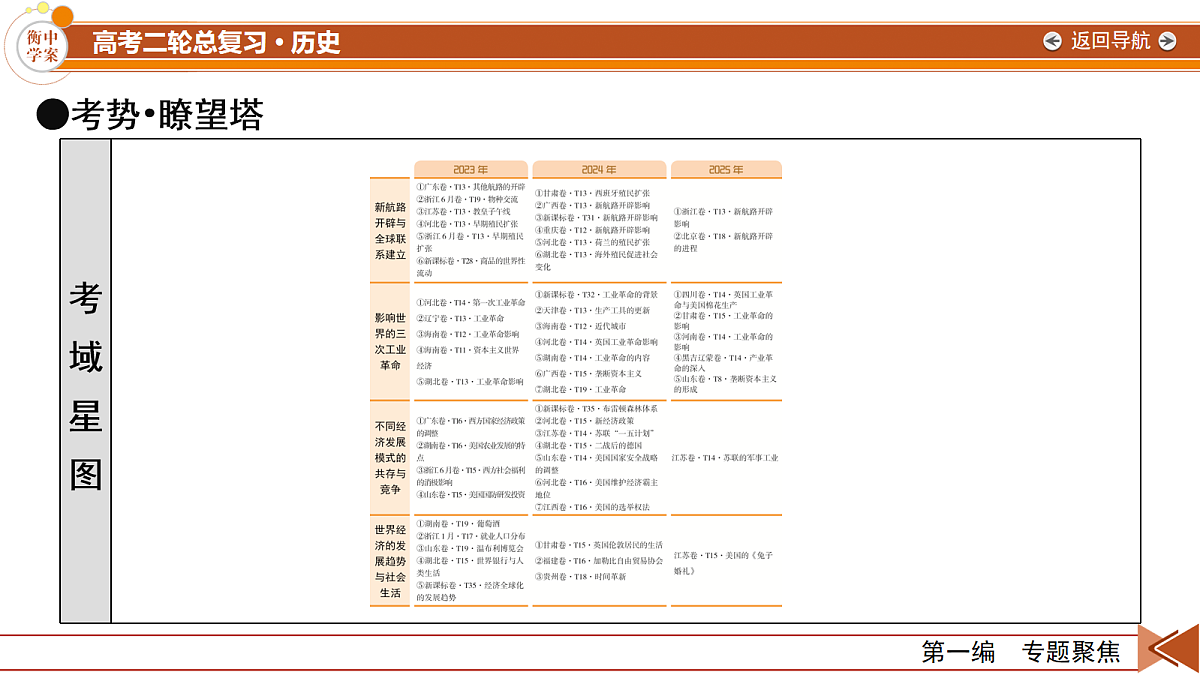Viewport: 1200px width, 675px height.
Task: Click 广西卷·T15·垄断资本主义 entry
Action: (588, 373)
